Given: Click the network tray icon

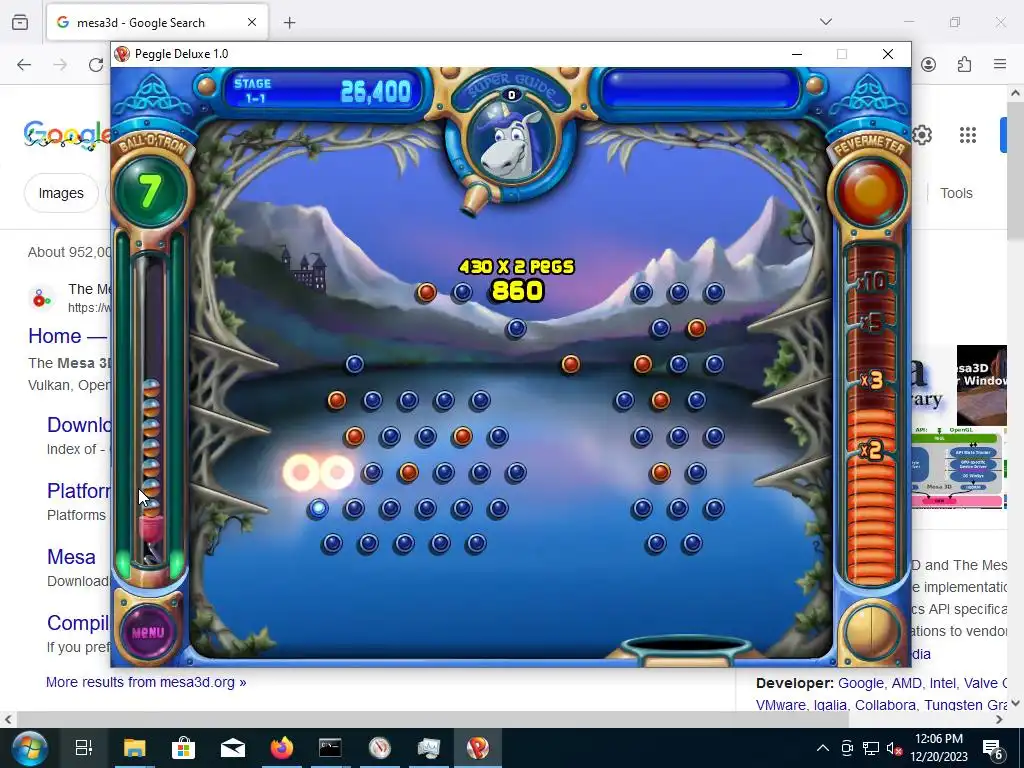Looking at the screenshot, I should pos(871,748).
